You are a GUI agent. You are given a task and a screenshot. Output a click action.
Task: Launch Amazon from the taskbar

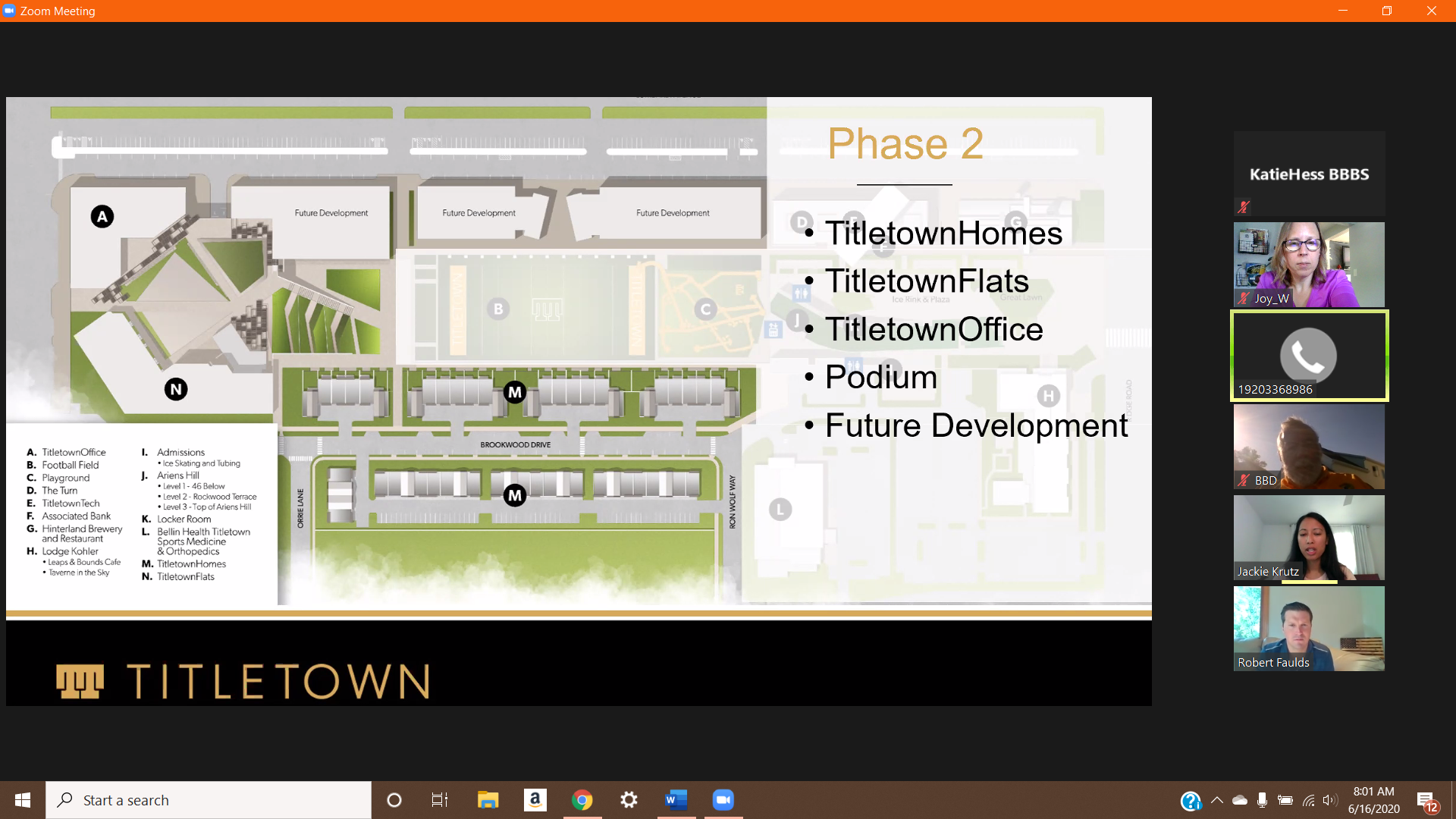pyautogui.click(x=535, y=800)
